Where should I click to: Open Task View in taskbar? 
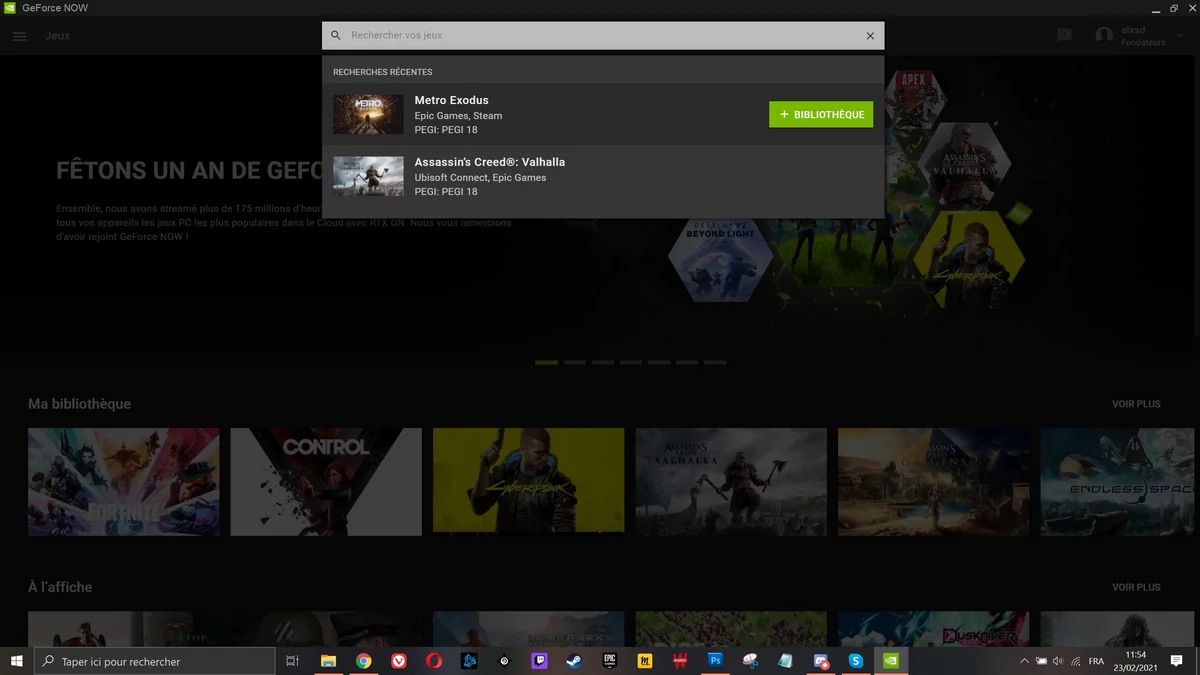click(292, 661)
